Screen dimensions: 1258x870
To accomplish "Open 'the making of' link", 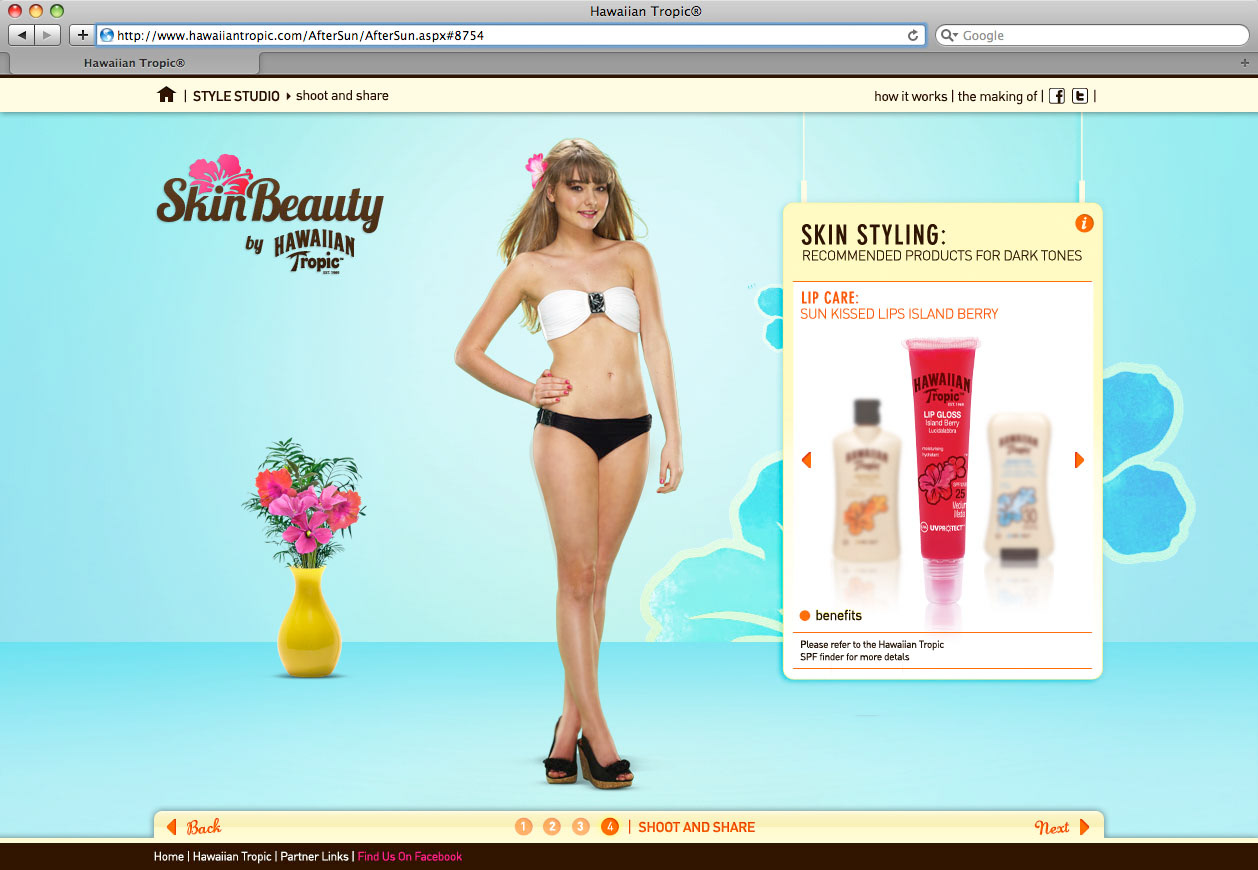I will 997,96.
